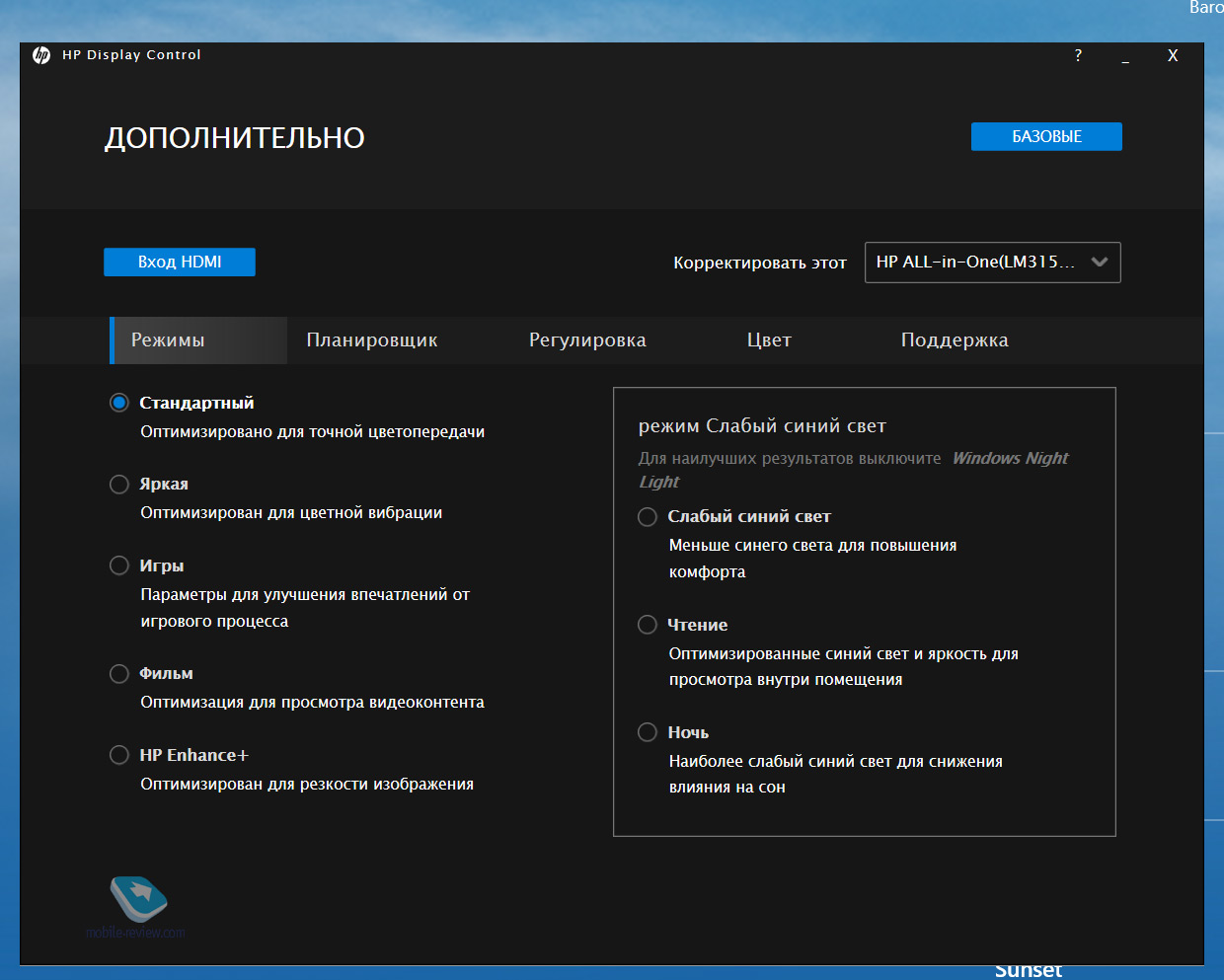Image resolution: width=1224 pixels, height=980 pixels.
Task: Click the БАЗОВЫЕ button
Action: [1046, 137]
